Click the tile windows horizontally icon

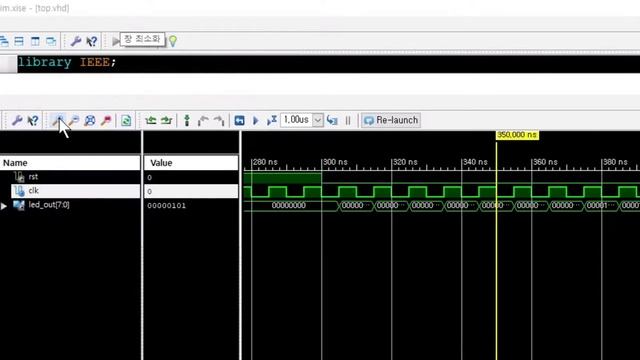coord(19,41)
